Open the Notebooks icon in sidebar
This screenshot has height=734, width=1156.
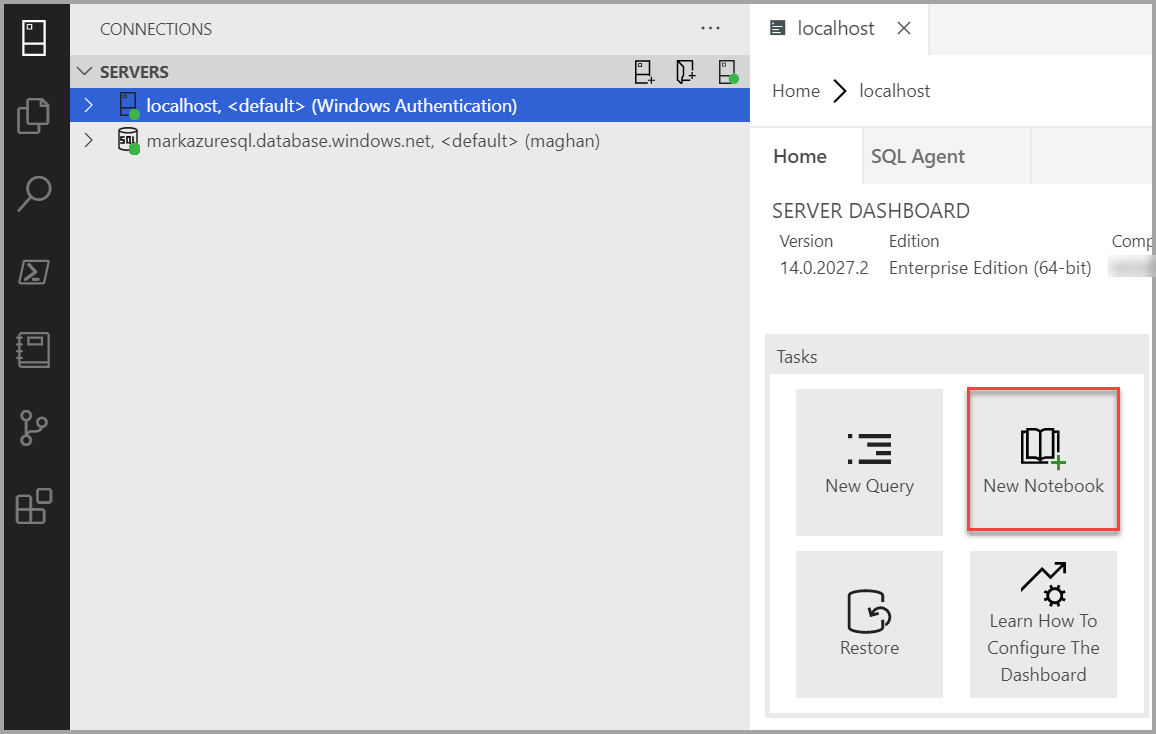coord(34,350)
